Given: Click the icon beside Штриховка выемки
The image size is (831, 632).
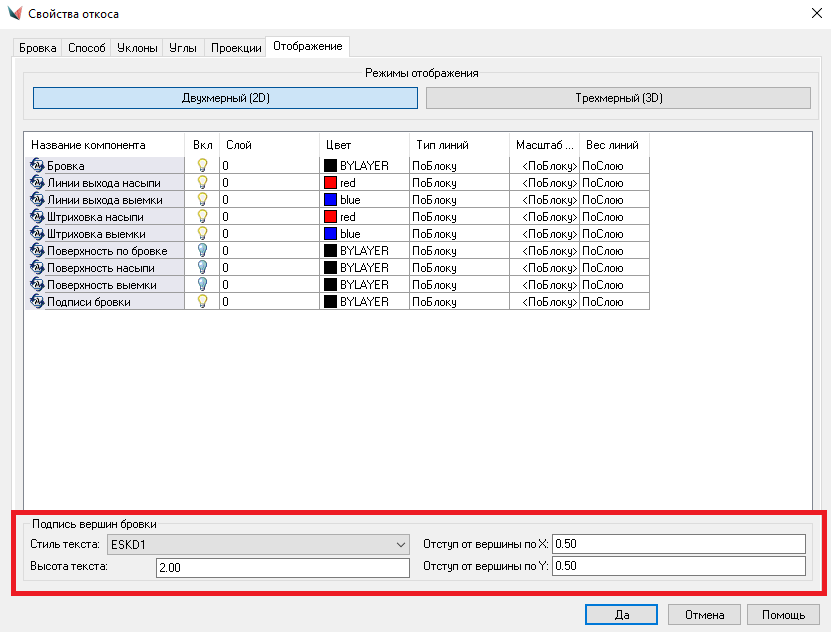Looking at the screenshot, I should 38,234.
